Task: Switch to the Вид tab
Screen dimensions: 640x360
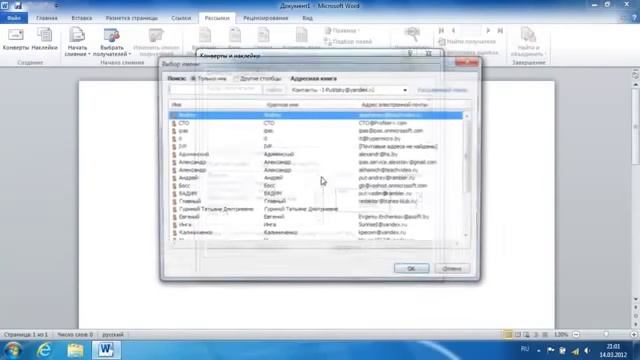Action: tap(307, 18)
